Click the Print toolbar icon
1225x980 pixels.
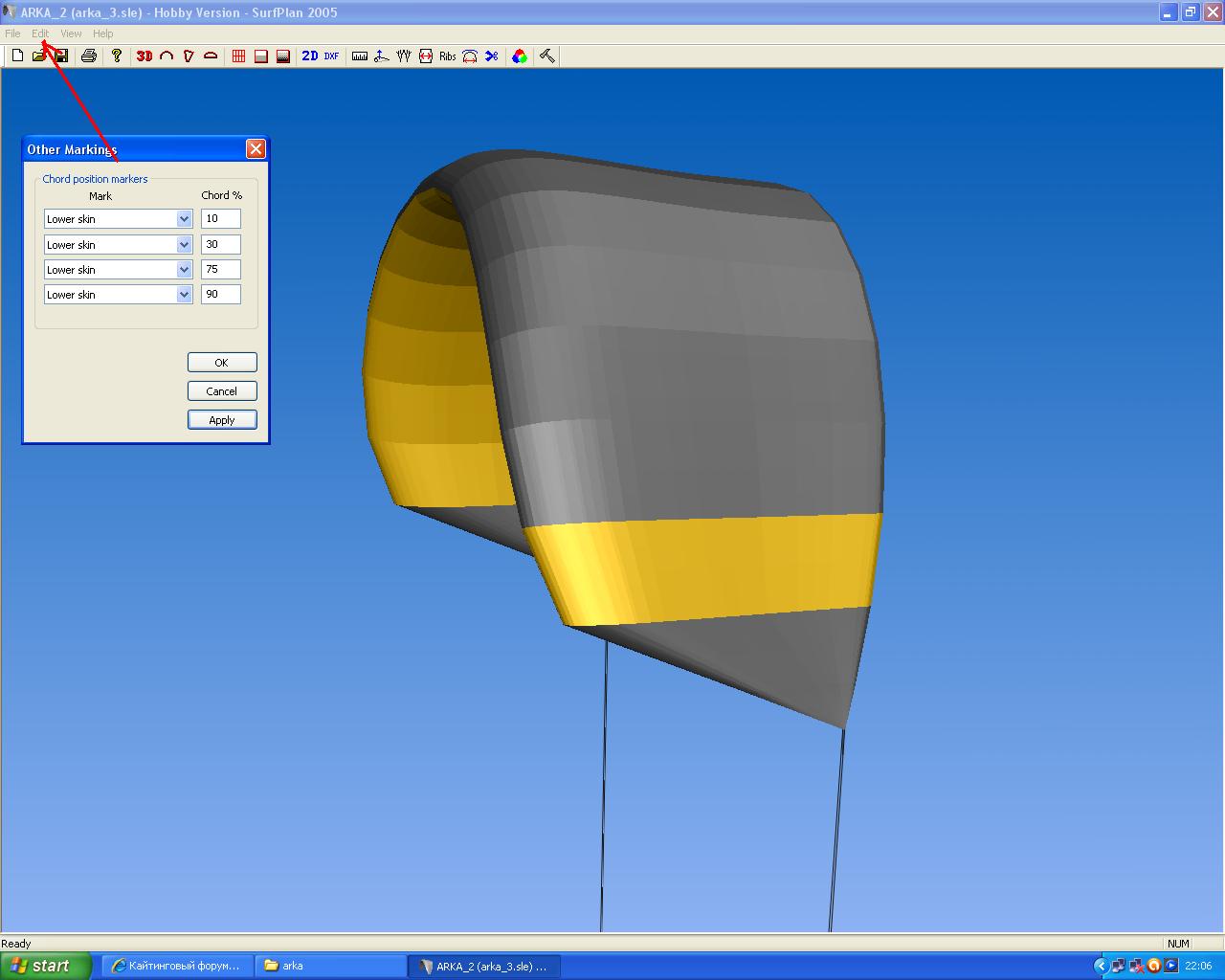pos(89,56)
